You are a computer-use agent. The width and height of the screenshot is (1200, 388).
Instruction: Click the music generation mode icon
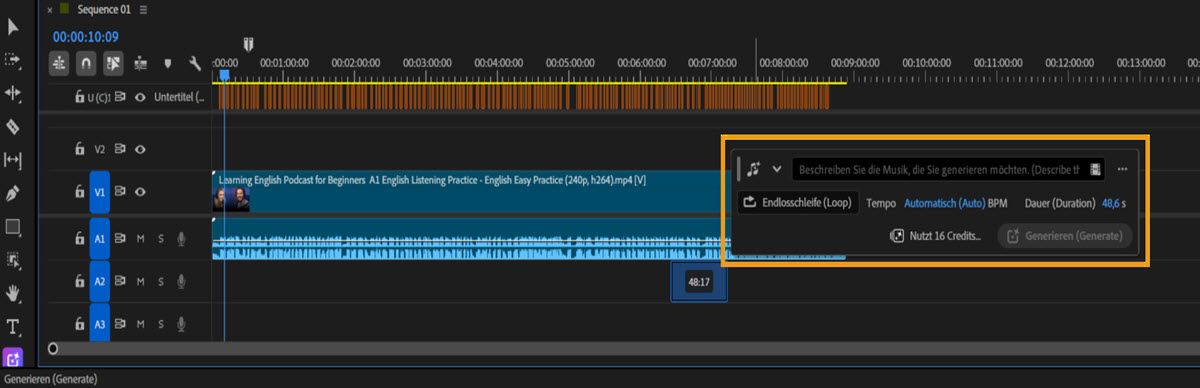754,169
